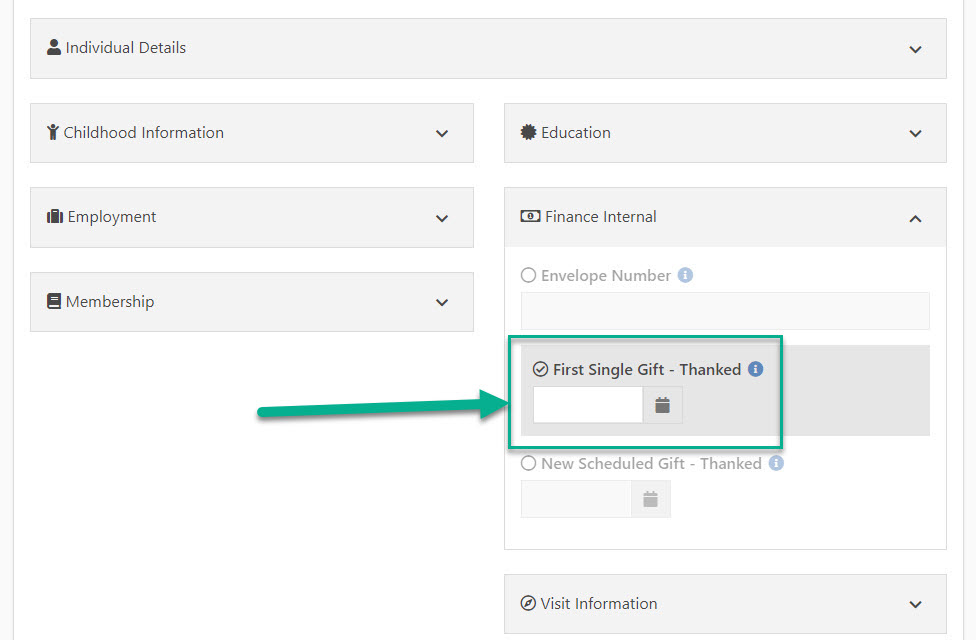Screen dimensions: 976x640
Task: Click the Visit Information heading text
Action: coord(599,603)
